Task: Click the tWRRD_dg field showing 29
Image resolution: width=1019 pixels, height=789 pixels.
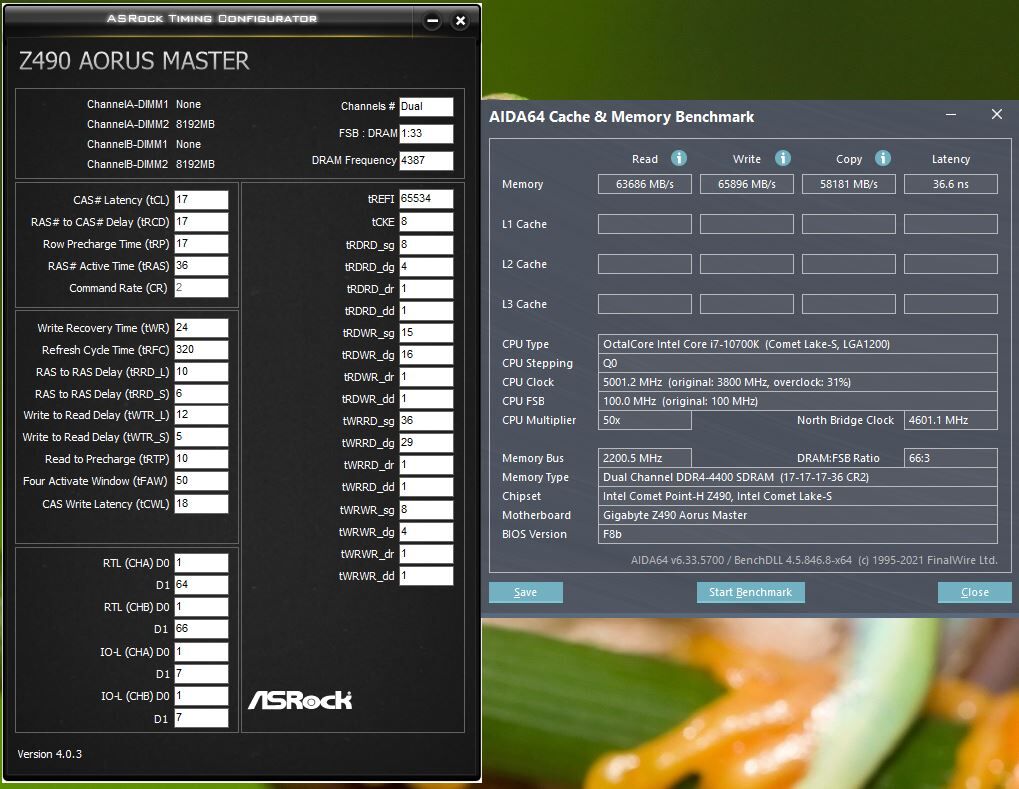Action: 426,443
